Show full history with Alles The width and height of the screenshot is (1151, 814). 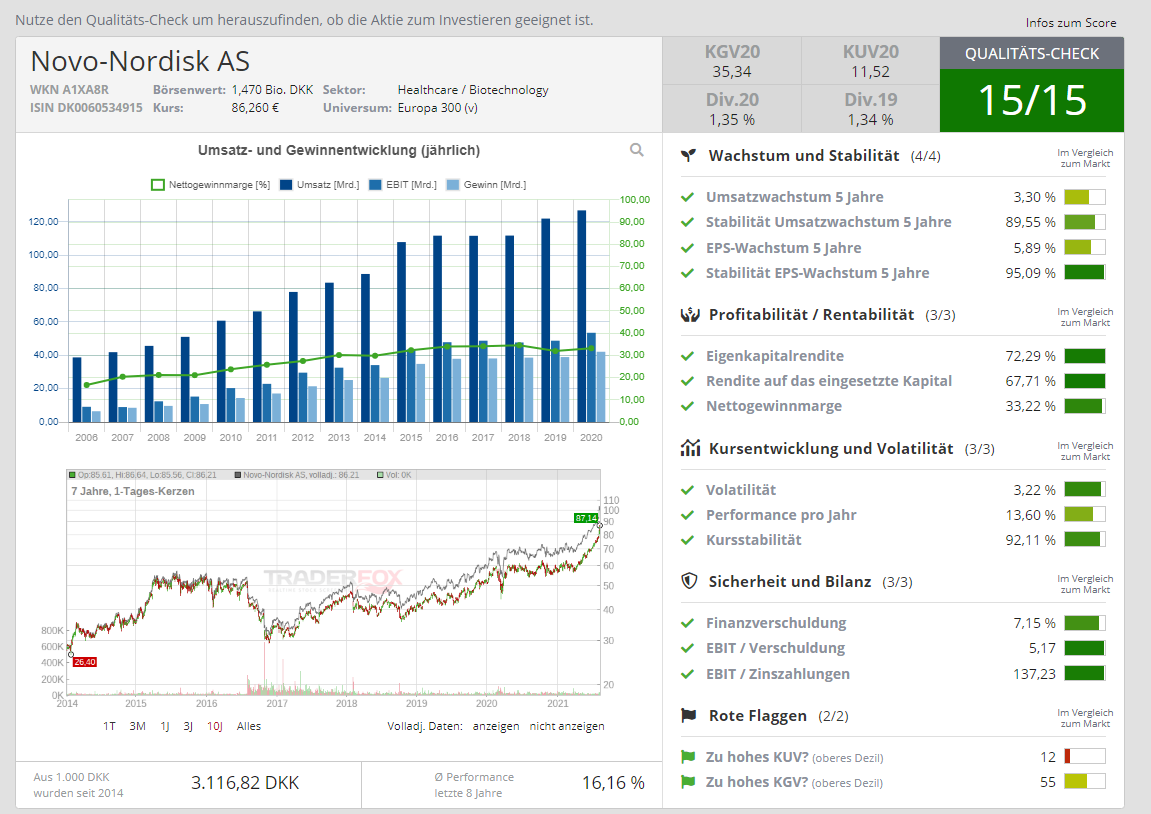tap(249, 726)
